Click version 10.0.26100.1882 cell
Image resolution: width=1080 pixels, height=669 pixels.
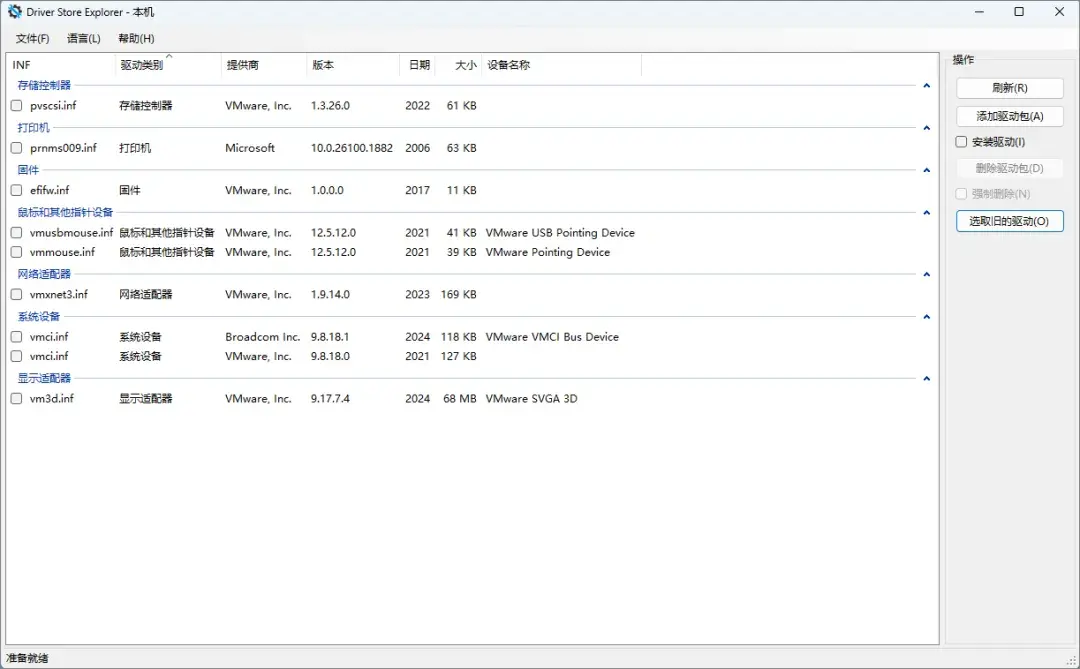click(x=352, y=148)
